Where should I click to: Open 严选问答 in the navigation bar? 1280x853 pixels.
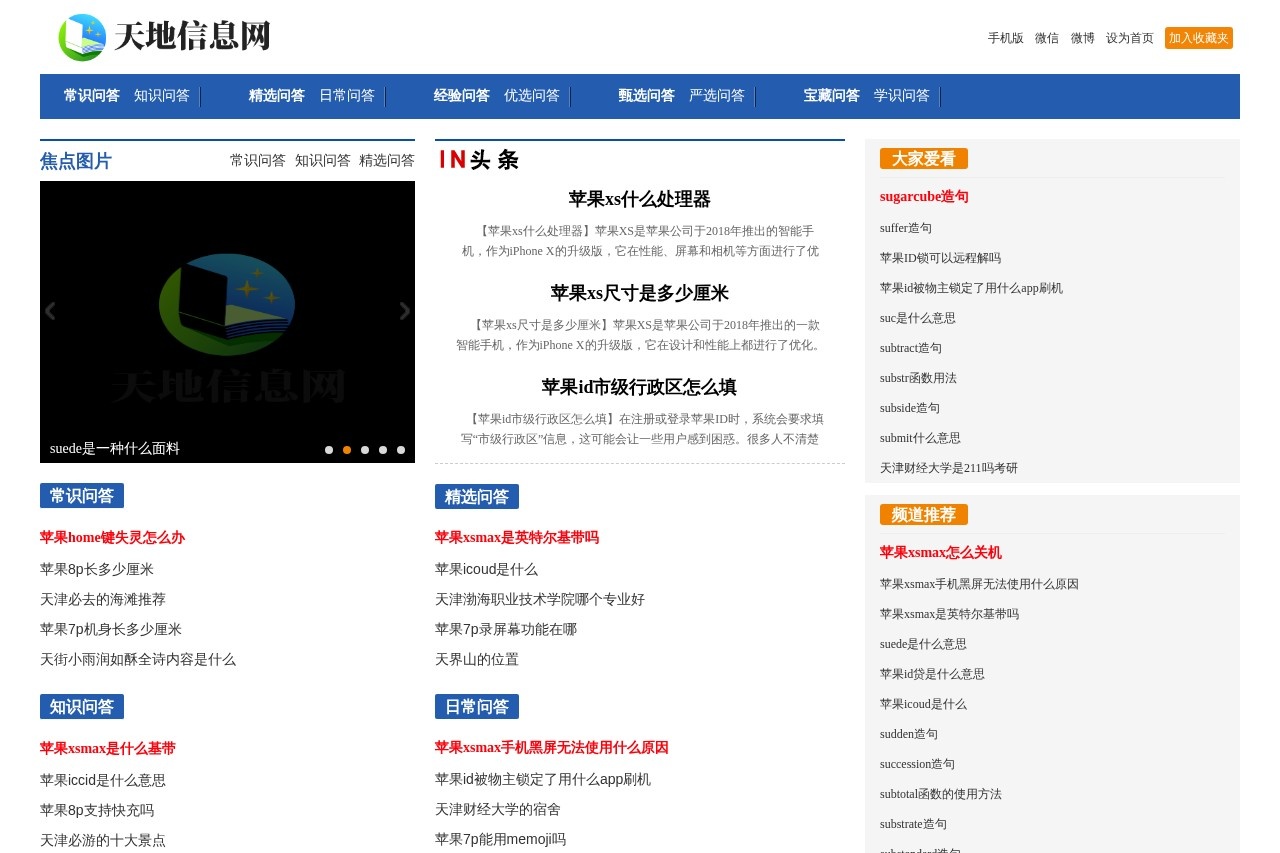(717, 96)
